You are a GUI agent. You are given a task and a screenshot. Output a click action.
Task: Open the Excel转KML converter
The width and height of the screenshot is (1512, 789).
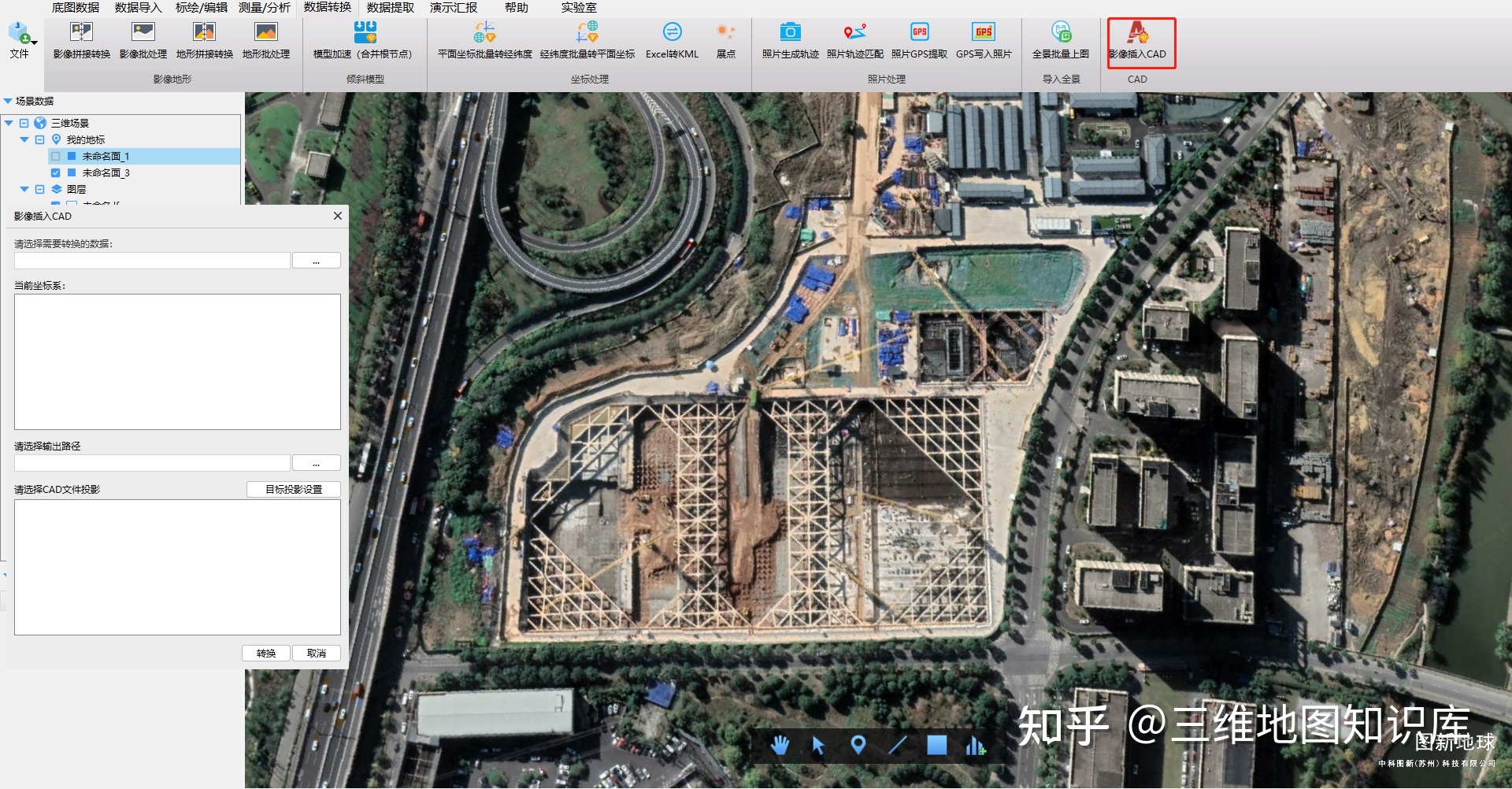click(x=672, y=41)
